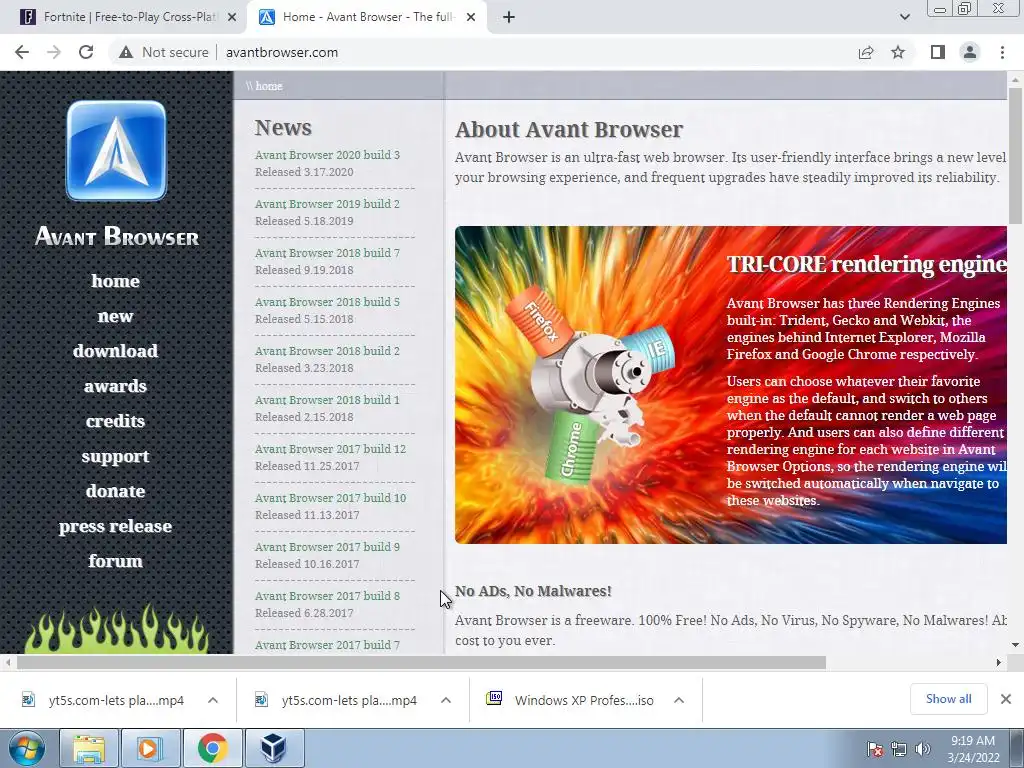The height and width of the screenshot is (768, 1024).
Task: Open the donate menu link
Action: [x=116, y=491]
